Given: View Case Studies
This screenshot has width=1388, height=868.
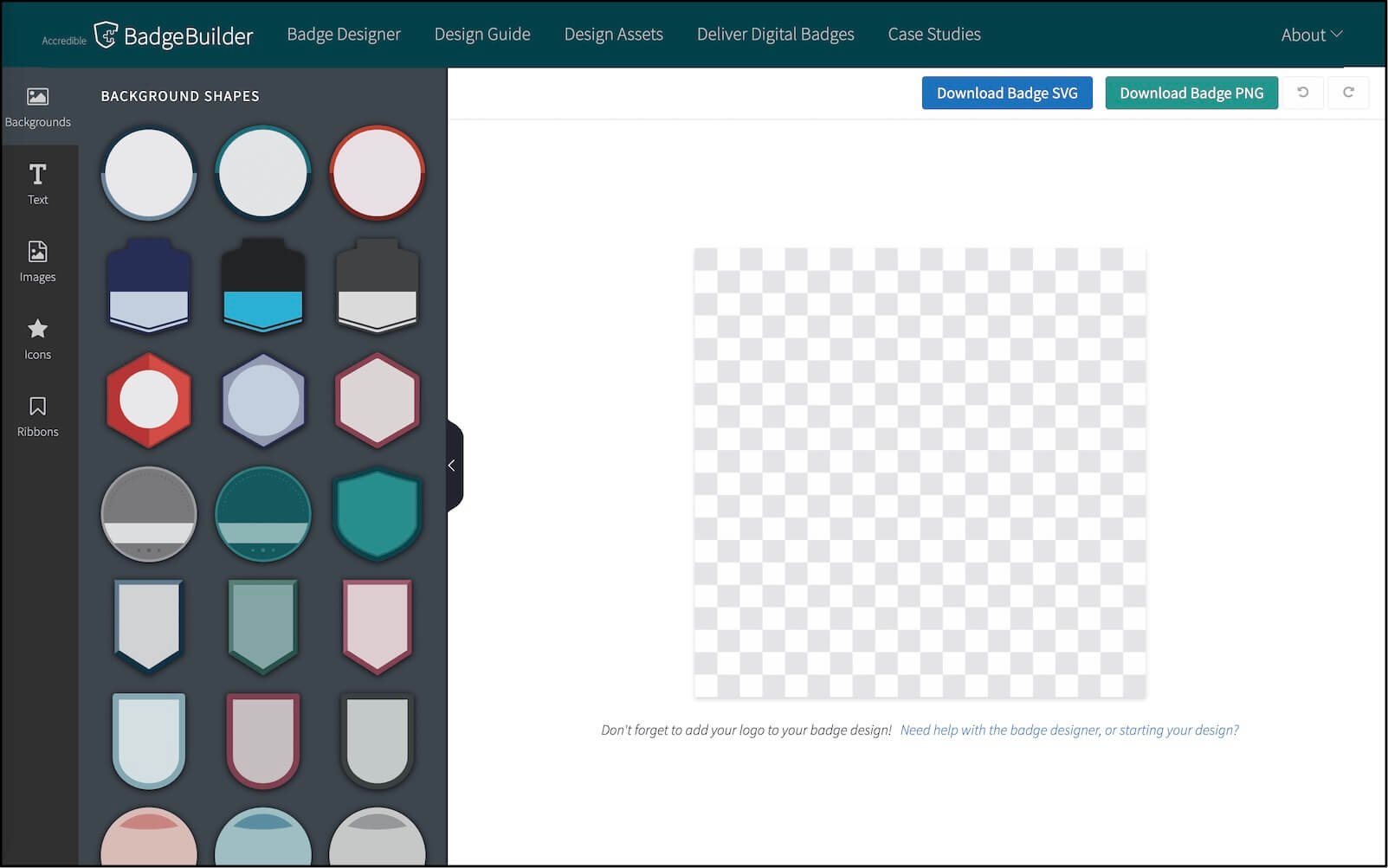Looking at the screenshot, I should click(x=934, y=35).
